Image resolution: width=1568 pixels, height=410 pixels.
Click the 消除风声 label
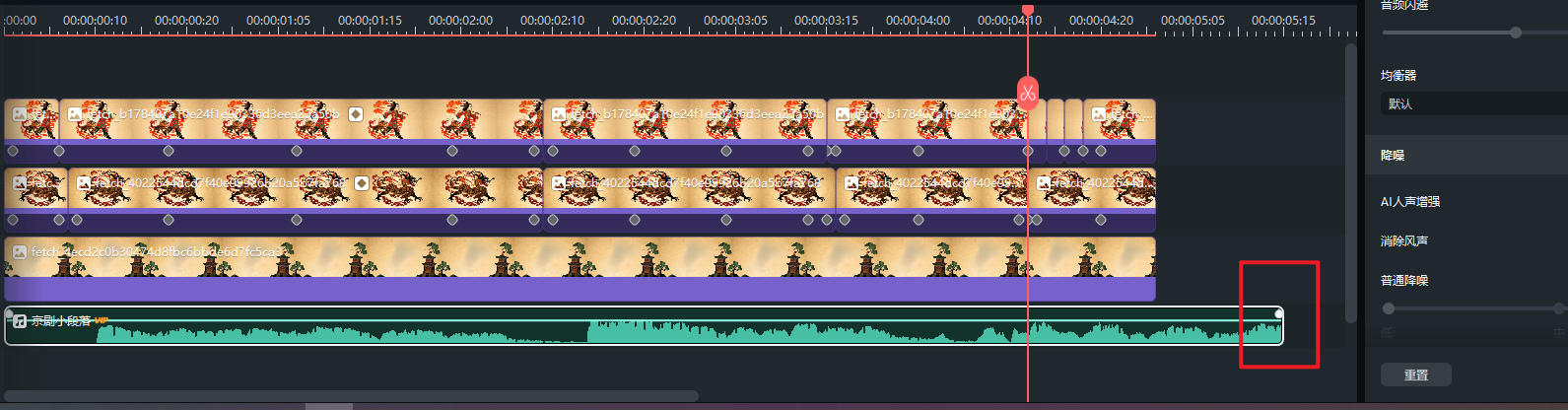(1404, 240)
